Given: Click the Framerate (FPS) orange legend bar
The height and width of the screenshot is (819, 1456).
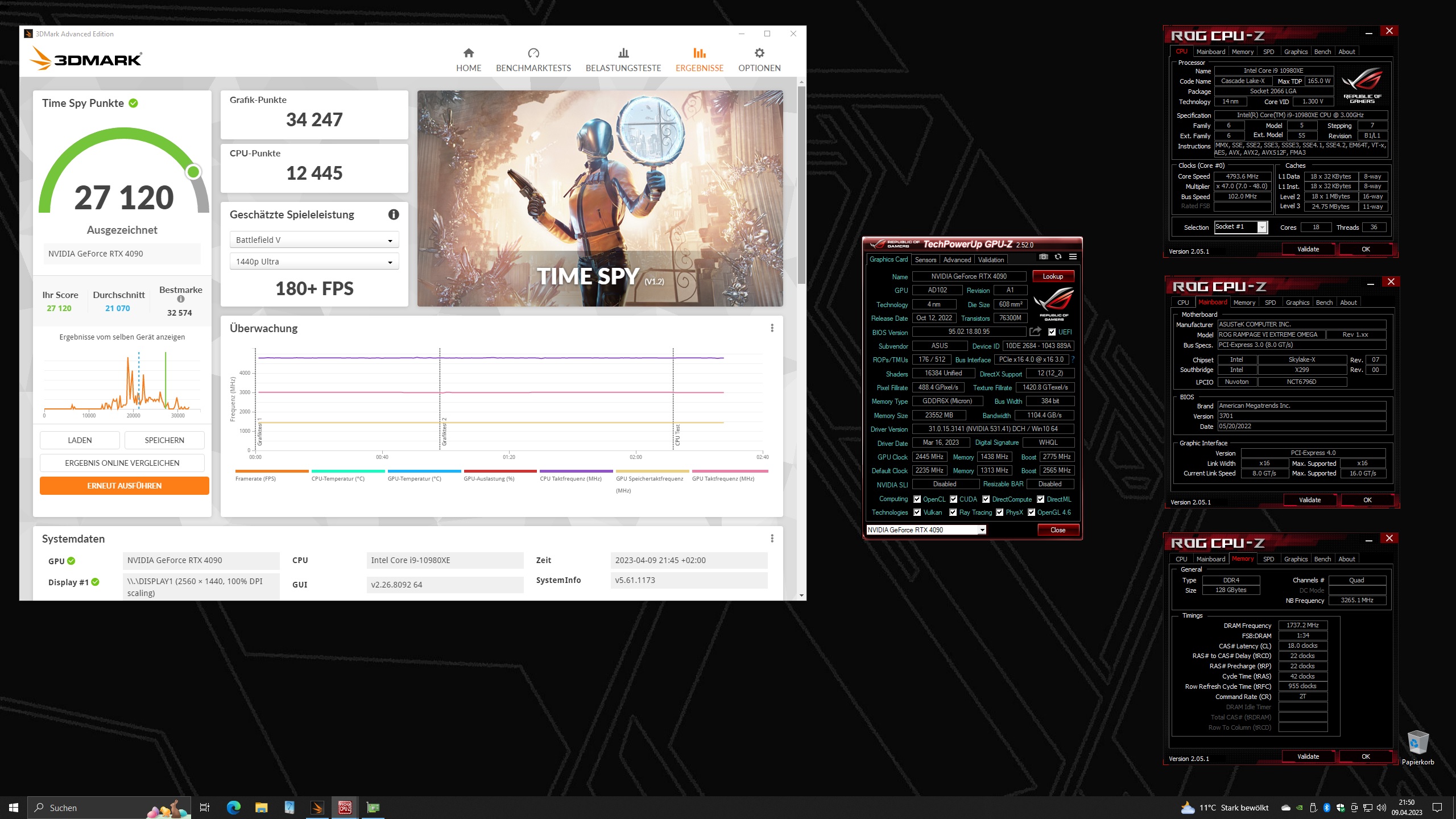Looking at the screenshot, I should coord(272,471).
